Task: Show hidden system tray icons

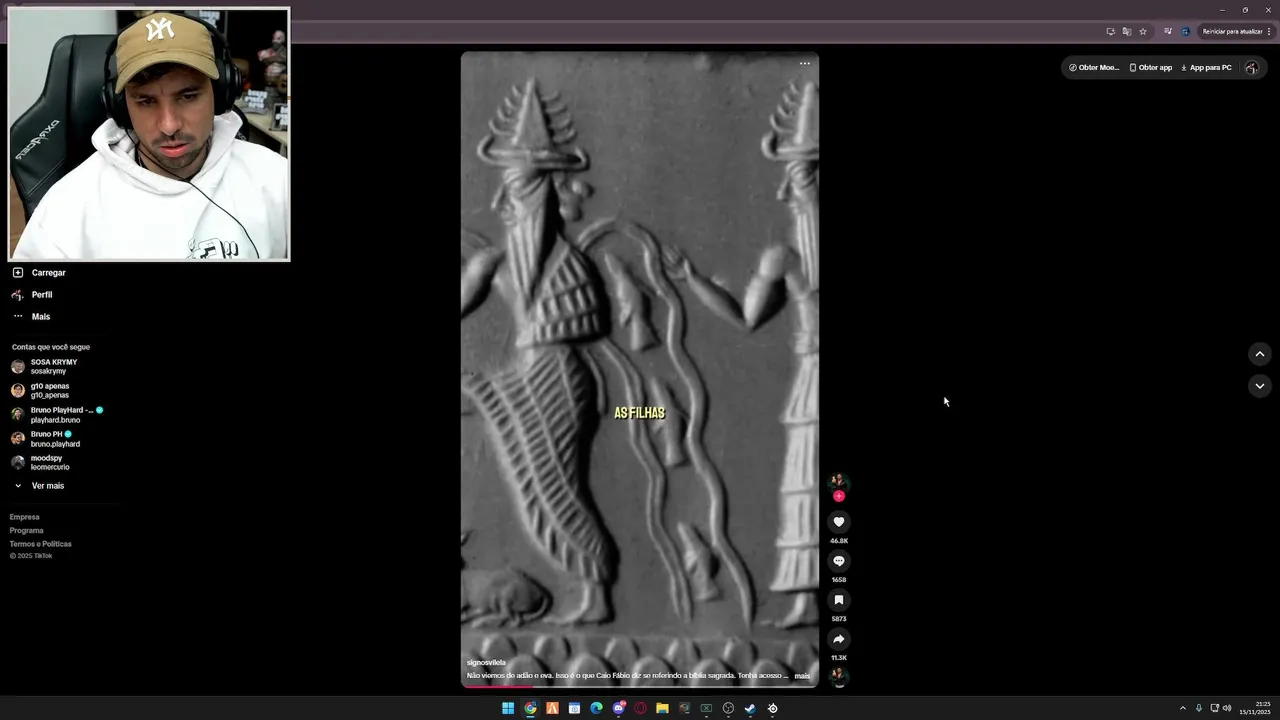Action: click(x=1183, y=708)
